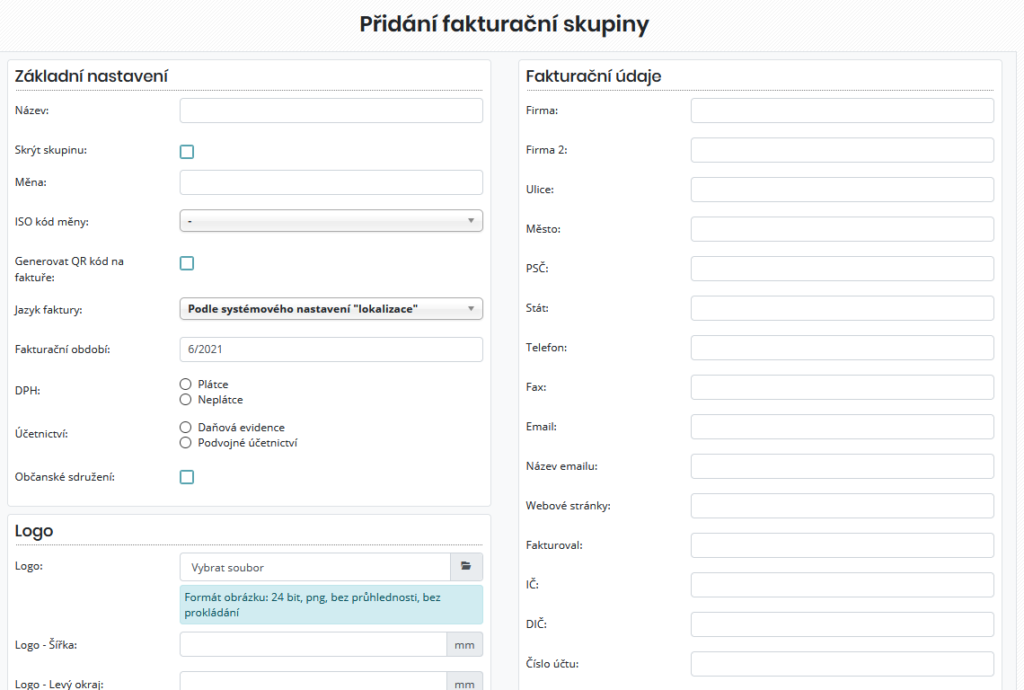1024x690 pixels.
Task: Choose Neplátce for DPH
Action: pos(185,399)
